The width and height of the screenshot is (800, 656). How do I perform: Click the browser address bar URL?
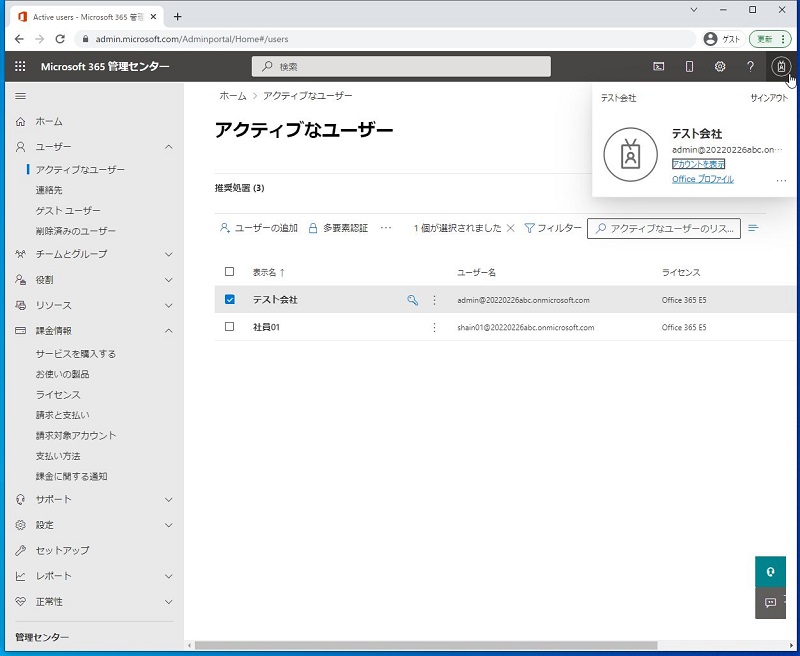pos(191,39)
